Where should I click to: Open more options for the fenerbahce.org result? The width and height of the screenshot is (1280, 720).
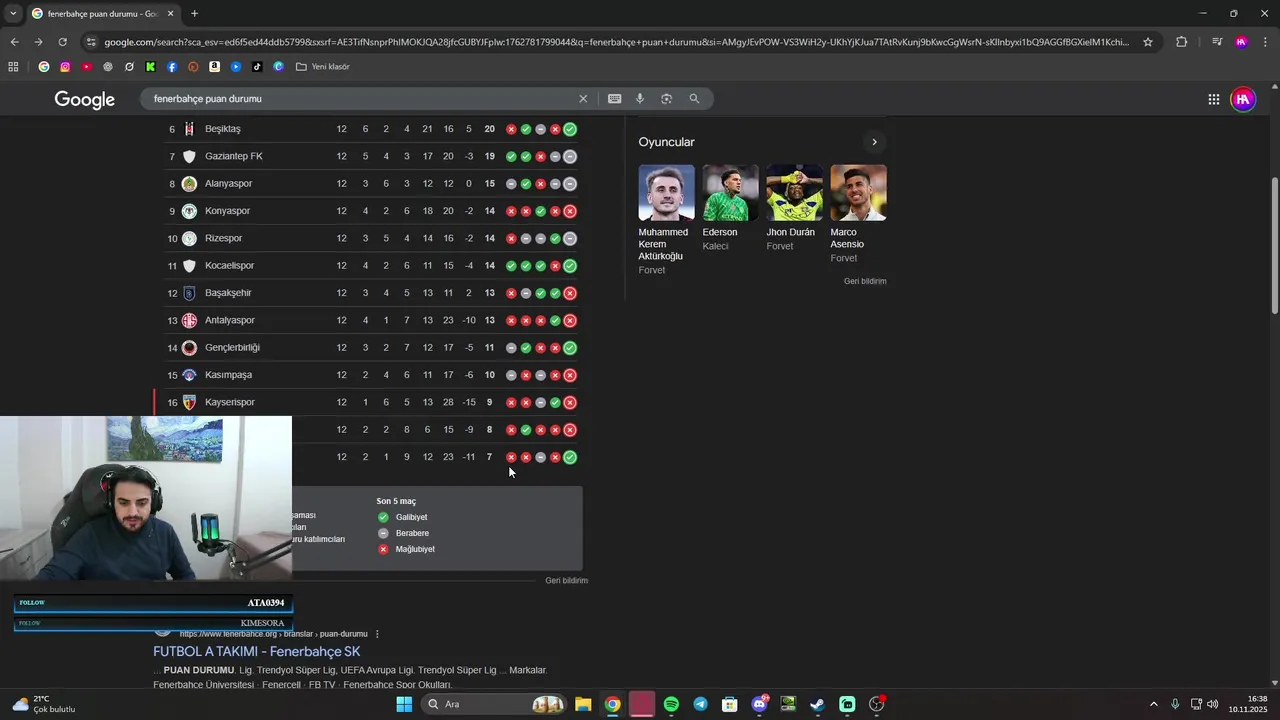pos(377,634)
